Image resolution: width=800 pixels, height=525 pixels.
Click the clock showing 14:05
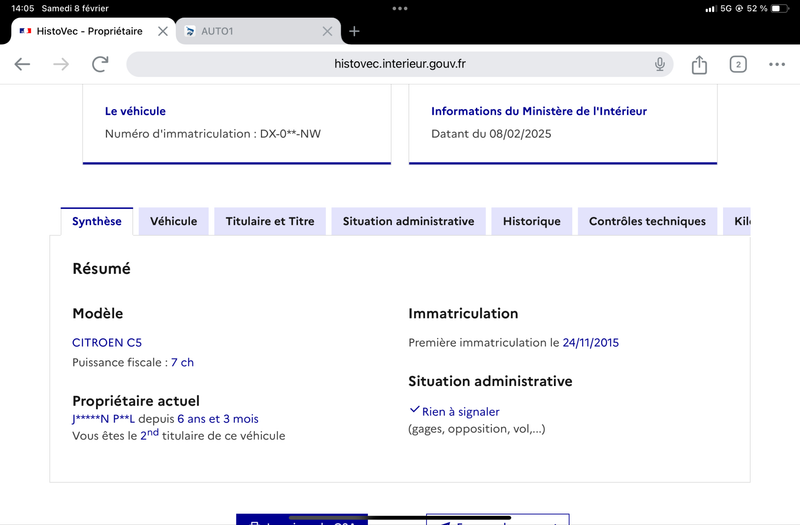pyautogui.click(x=22, y=8)
